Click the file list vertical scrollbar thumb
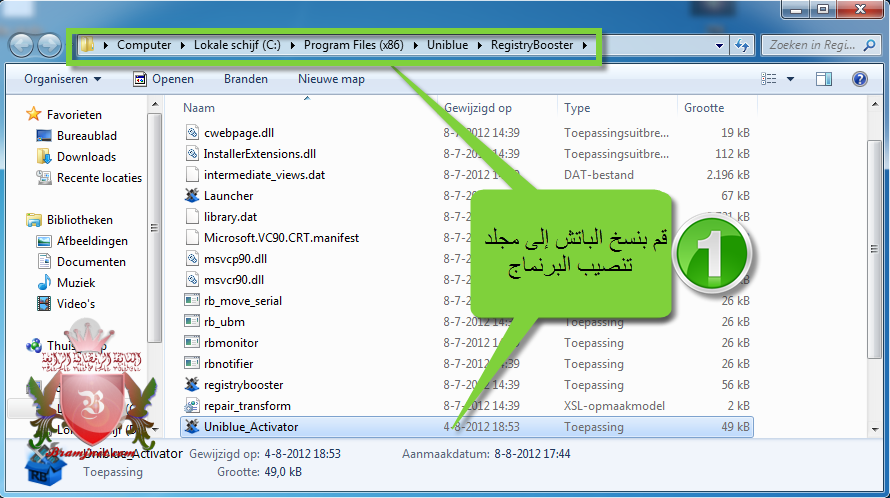The image size is (890, 498). (874, 249)
